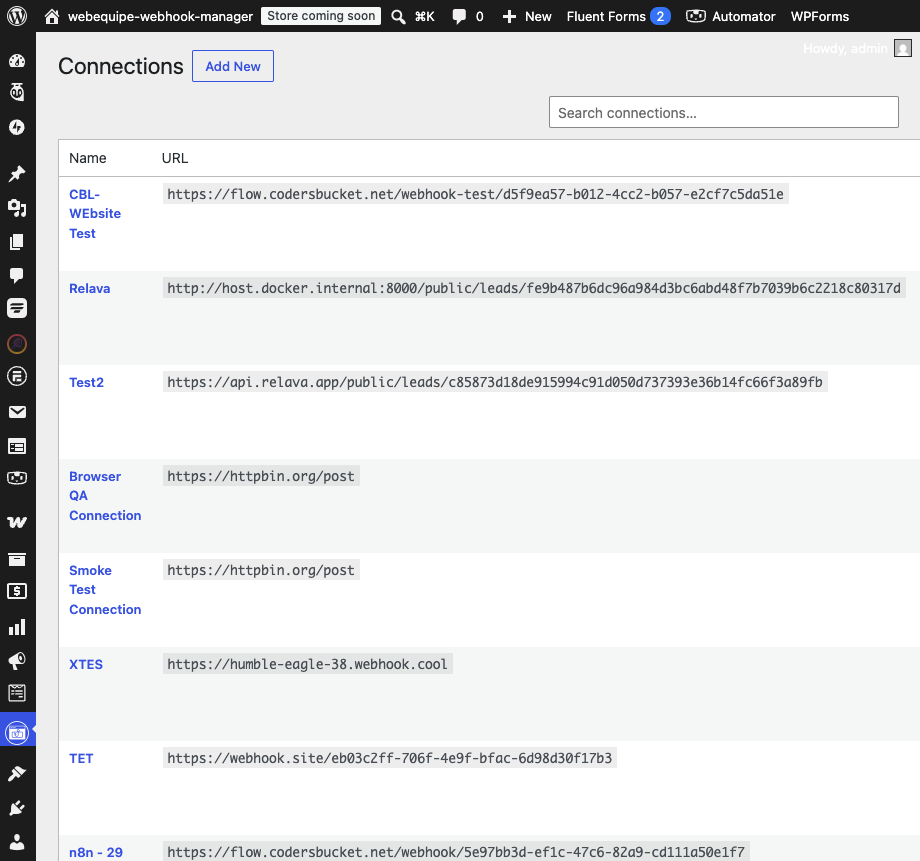Screen dimensions: 920x861
Task: Open Marketing via the megaphone icon
Action: (x=17, y=661)
